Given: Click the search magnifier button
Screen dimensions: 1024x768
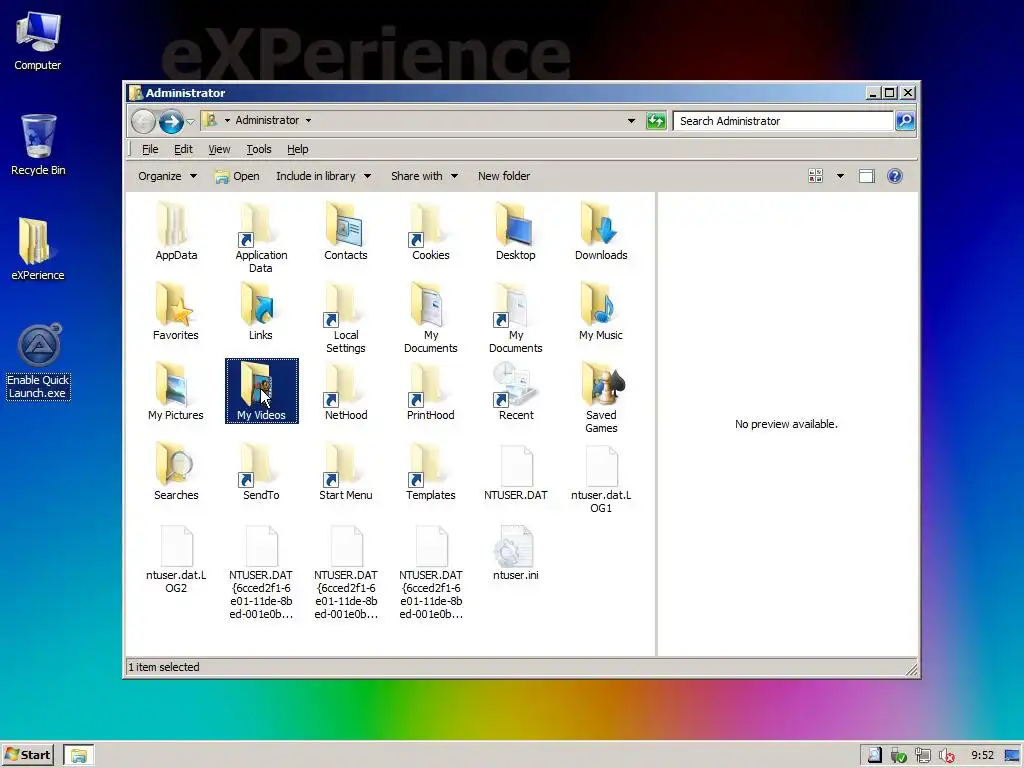Looking at the screenshot, I should (905, 121).
